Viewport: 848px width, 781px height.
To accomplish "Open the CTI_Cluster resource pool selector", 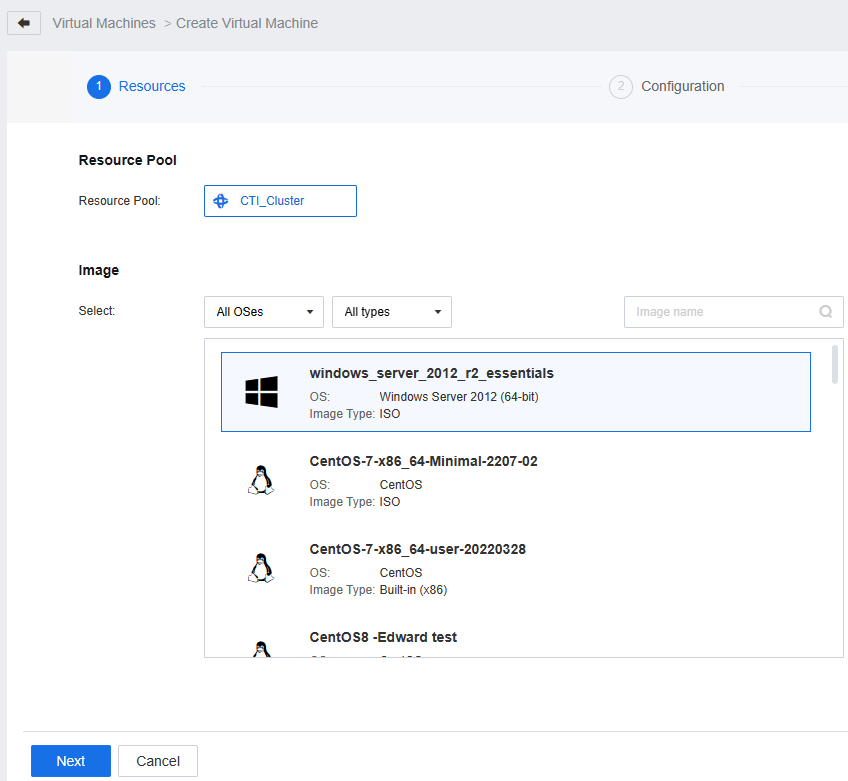I will pos(280,201).
